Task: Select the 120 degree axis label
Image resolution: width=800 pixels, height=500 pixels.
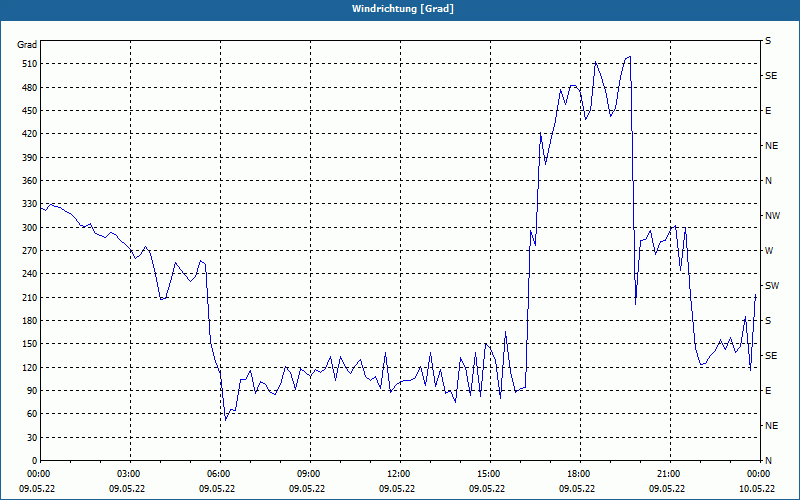Action: 29,367
